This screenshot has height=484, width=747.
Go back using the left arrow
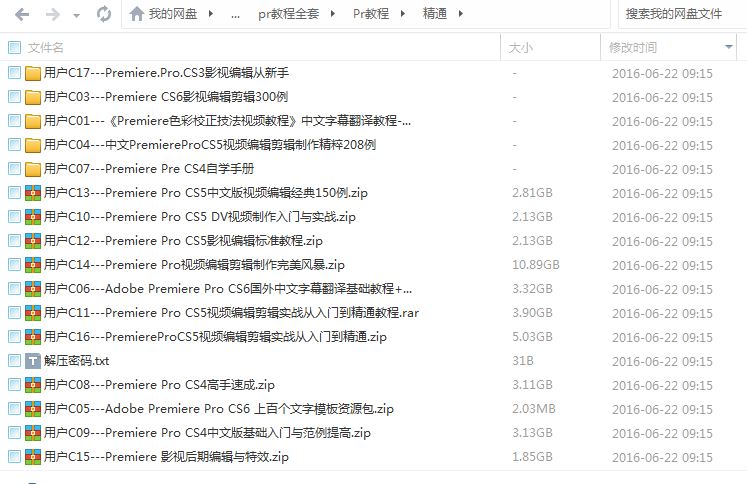click(21, 15)
